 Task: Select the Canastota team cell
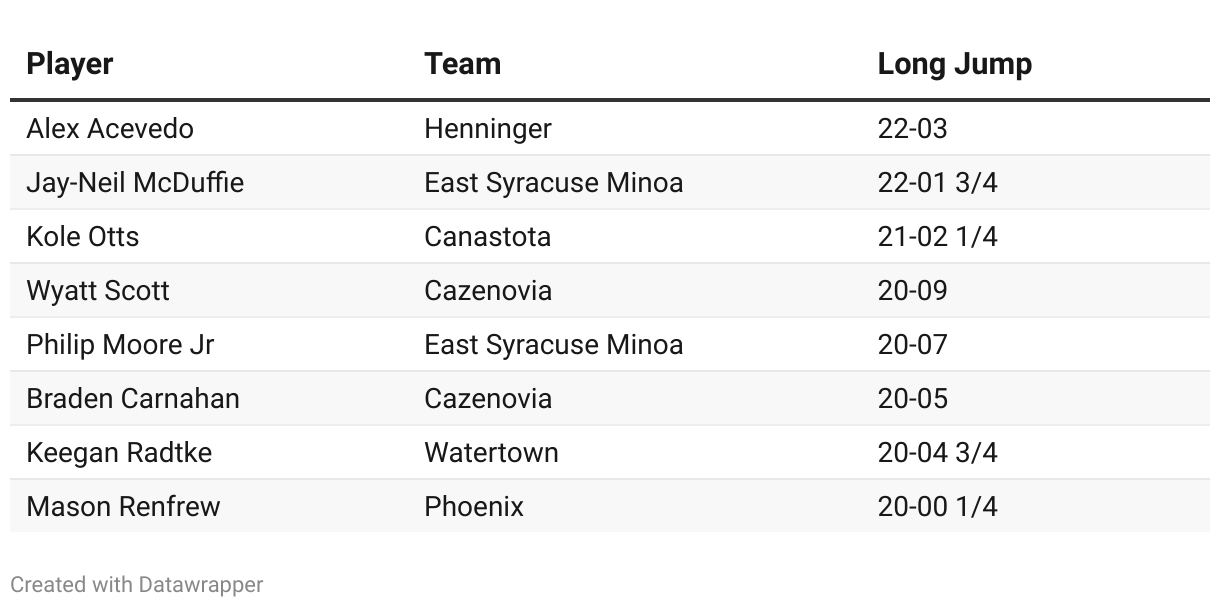pyautogui.click(x=487, y=237)
